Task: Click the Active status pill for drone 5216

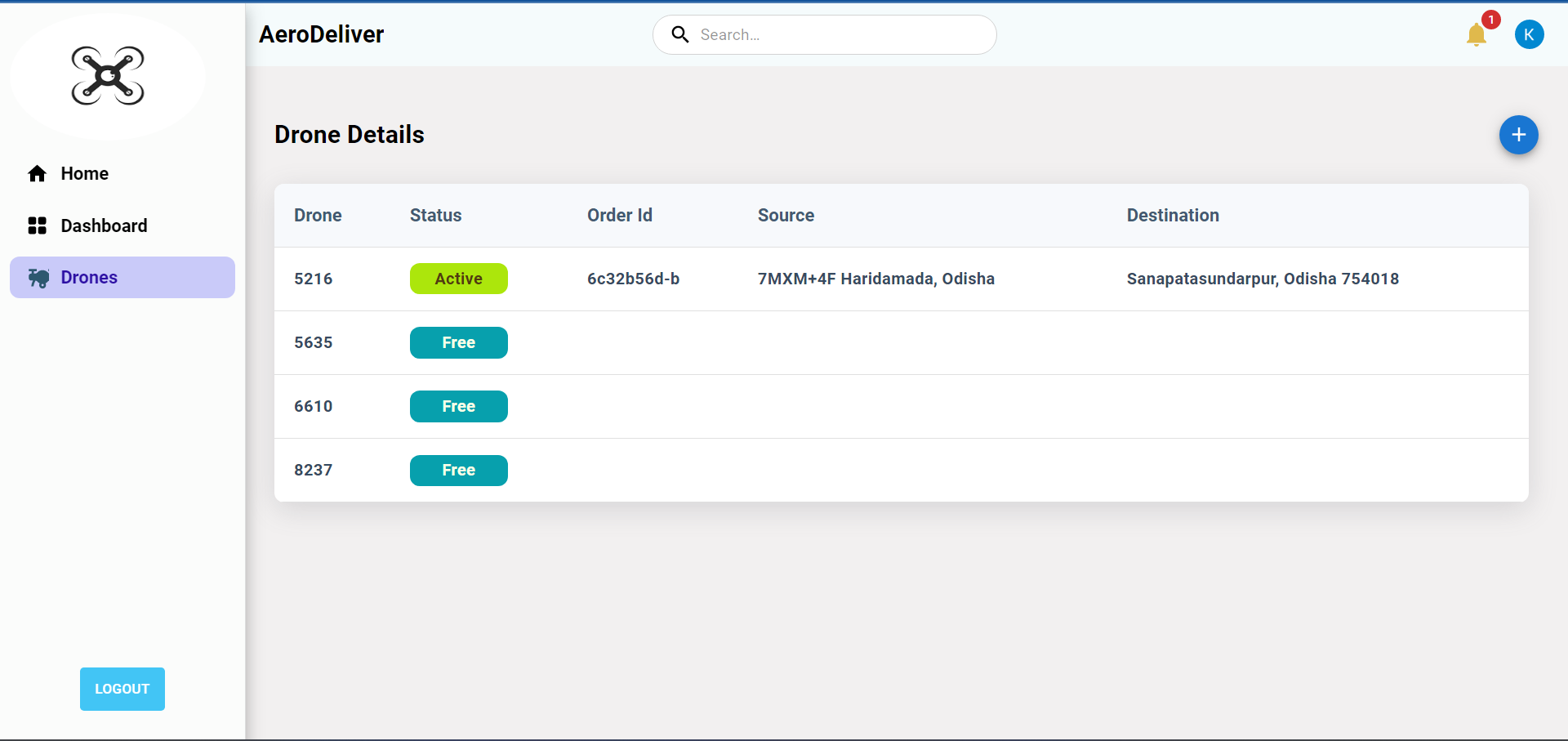Action: click(458, 279)
